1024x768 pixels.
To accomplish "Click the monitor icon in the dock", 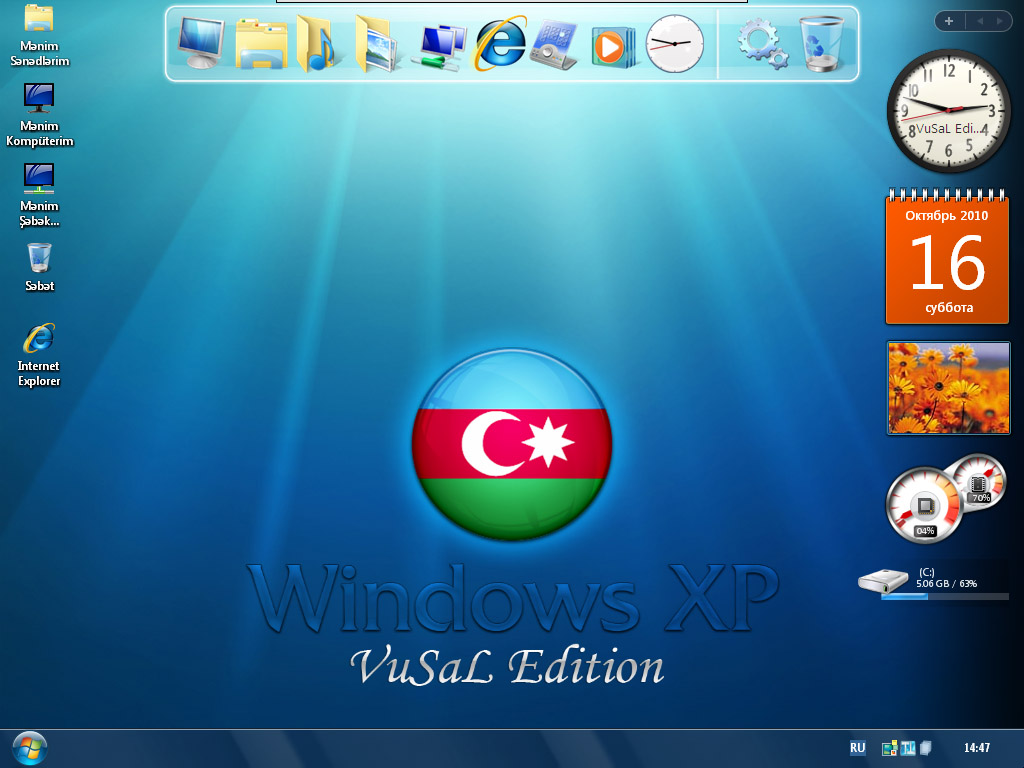I will pyautogui.click(x=201, y=43).
